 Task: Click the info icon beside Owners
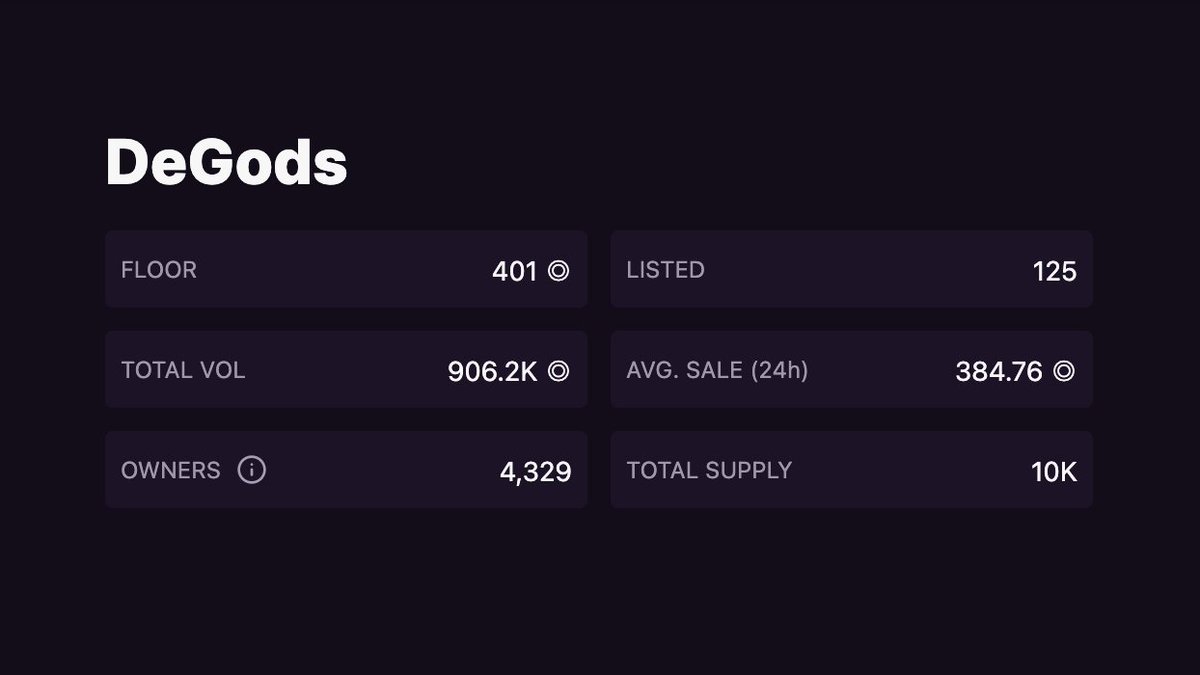coord(252,470)
